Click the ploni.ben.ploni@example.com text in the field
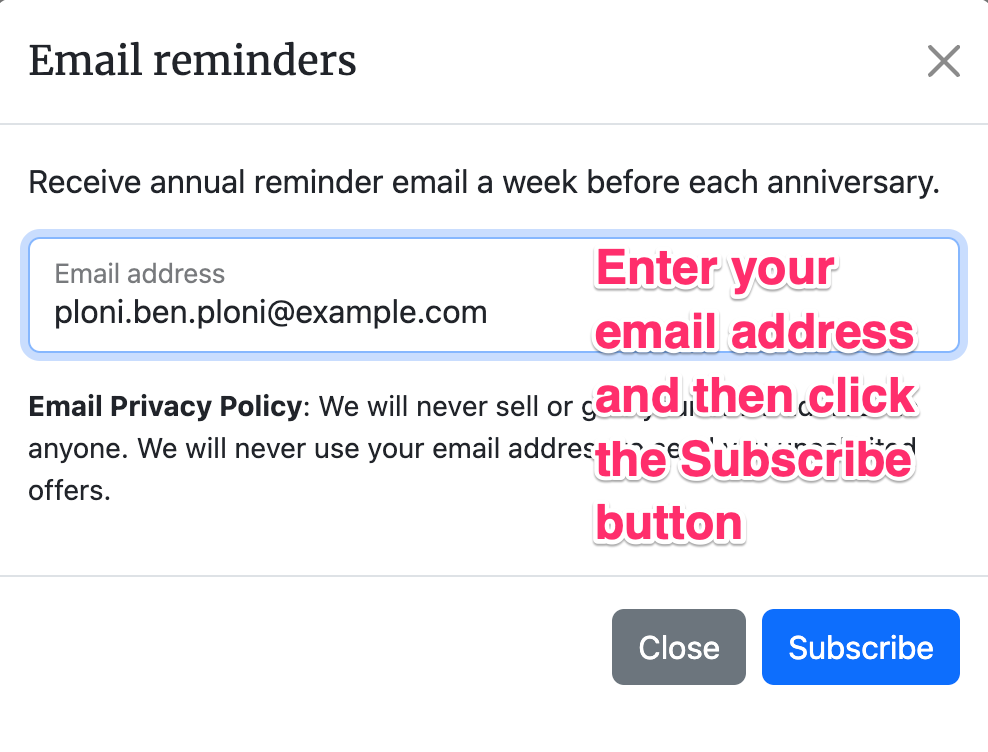The image size is (988, 752). coord(271,313)
